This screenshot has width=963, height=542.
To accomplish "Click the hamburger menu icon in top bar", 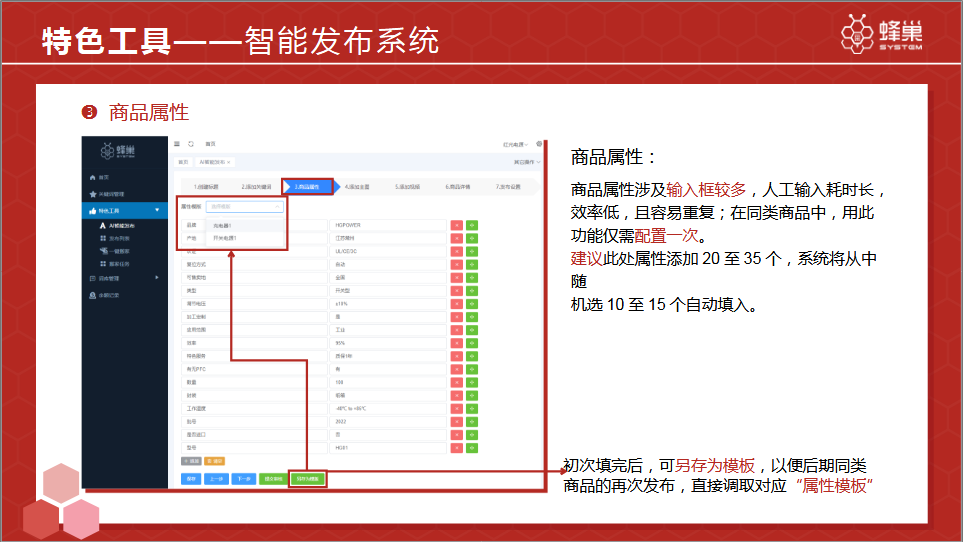I will [x=177, y=144].
